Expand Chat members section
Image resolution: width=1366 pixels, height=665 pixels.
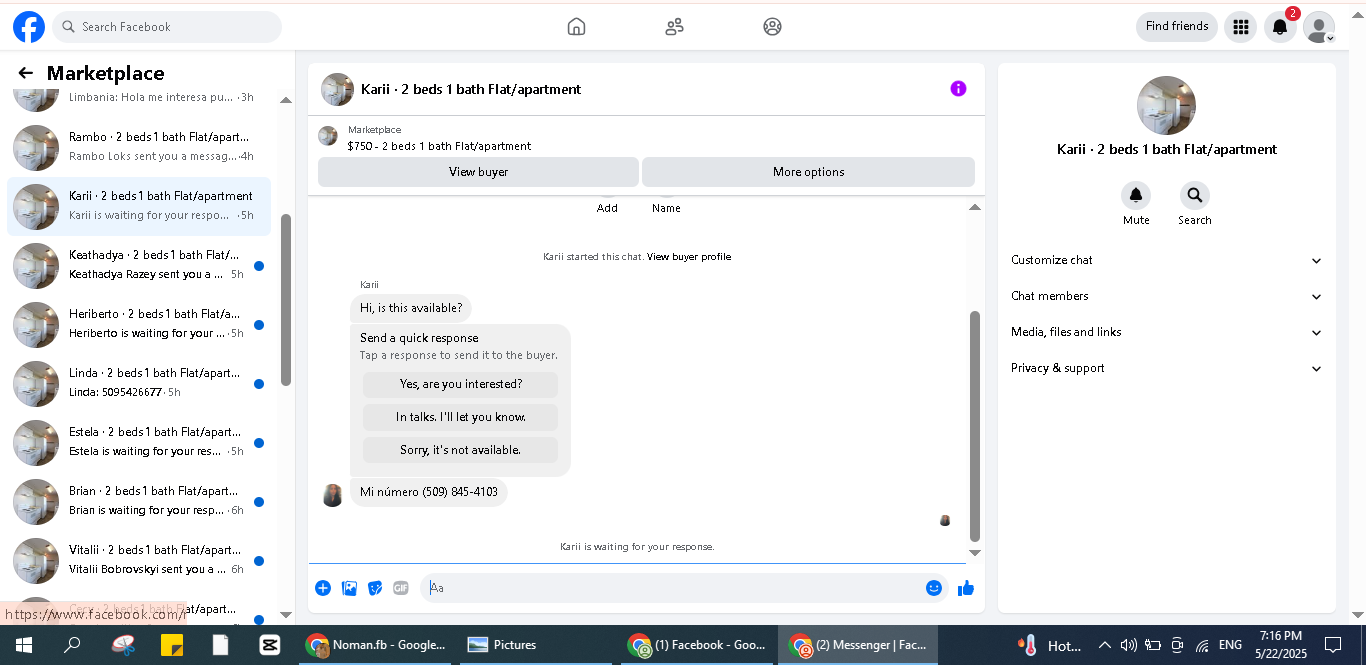tap(1166, 296)
